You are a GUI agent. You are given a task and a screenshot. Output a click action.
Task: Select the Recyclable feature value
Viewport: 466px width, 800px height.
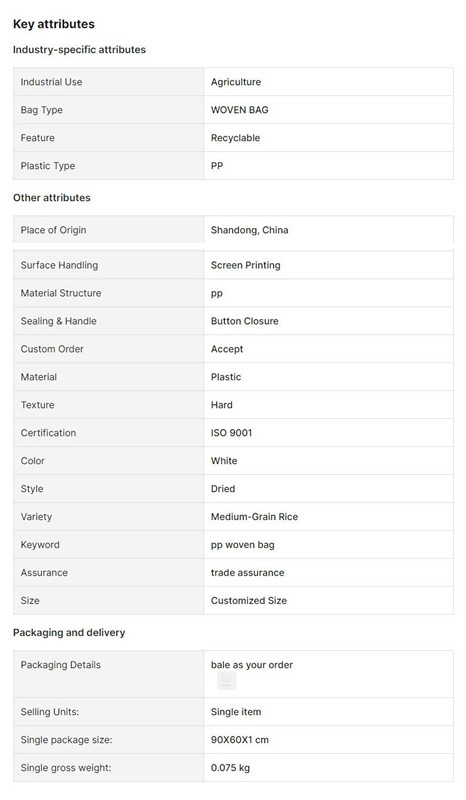tap(235, 138)
